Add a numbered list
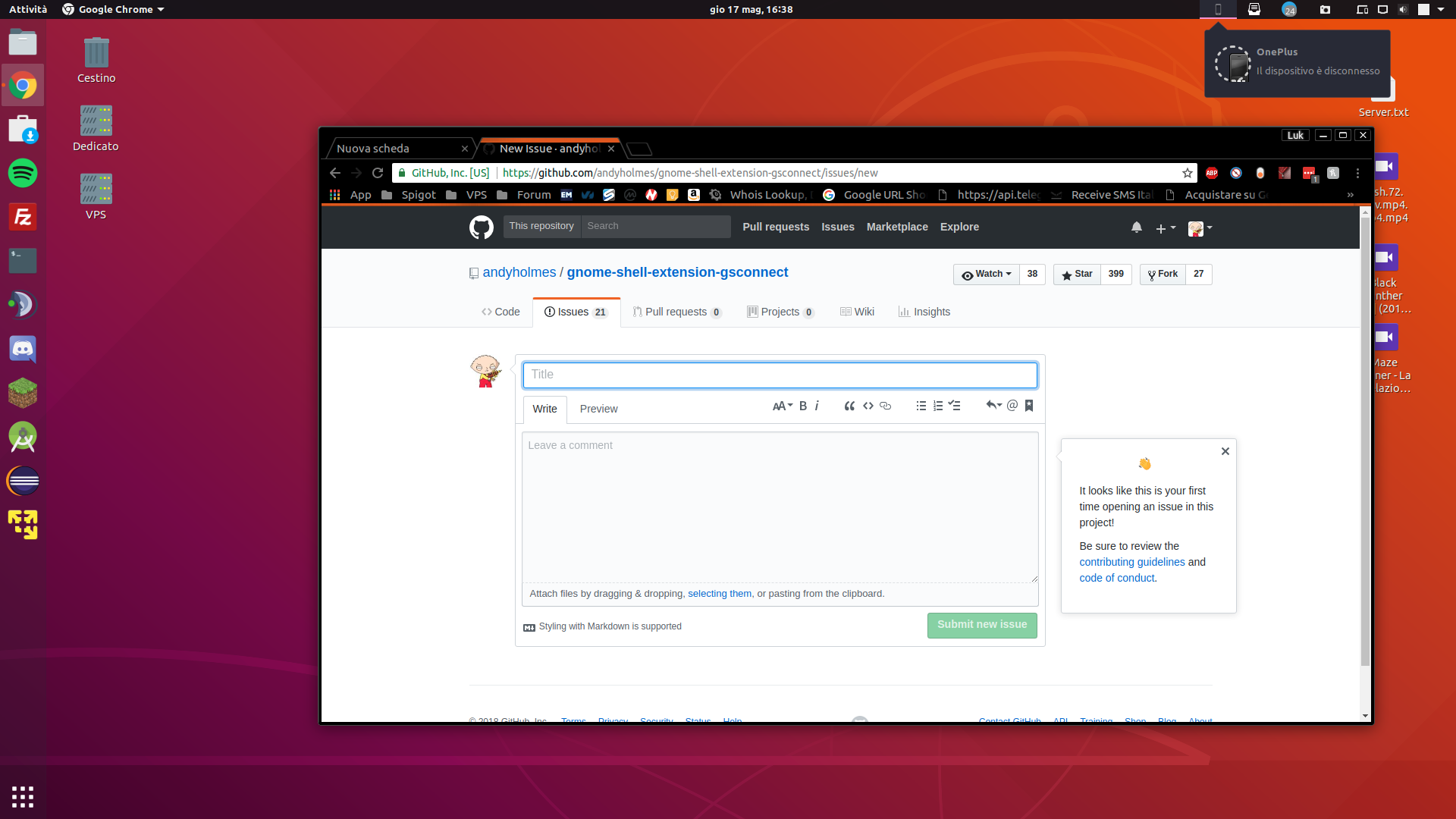The width and height of the screenshot is (1456, 819). tap(938, 406)
